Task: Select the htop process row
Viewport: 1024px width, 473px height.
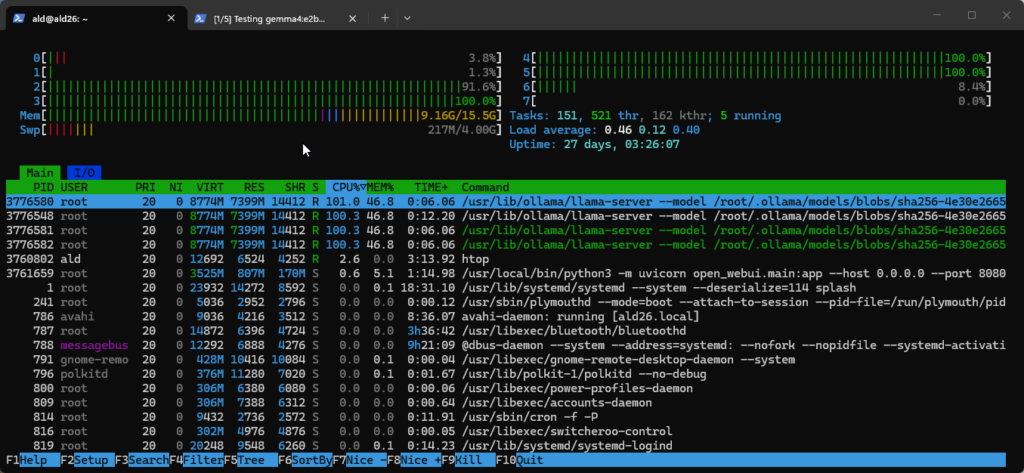Action: 506,259
